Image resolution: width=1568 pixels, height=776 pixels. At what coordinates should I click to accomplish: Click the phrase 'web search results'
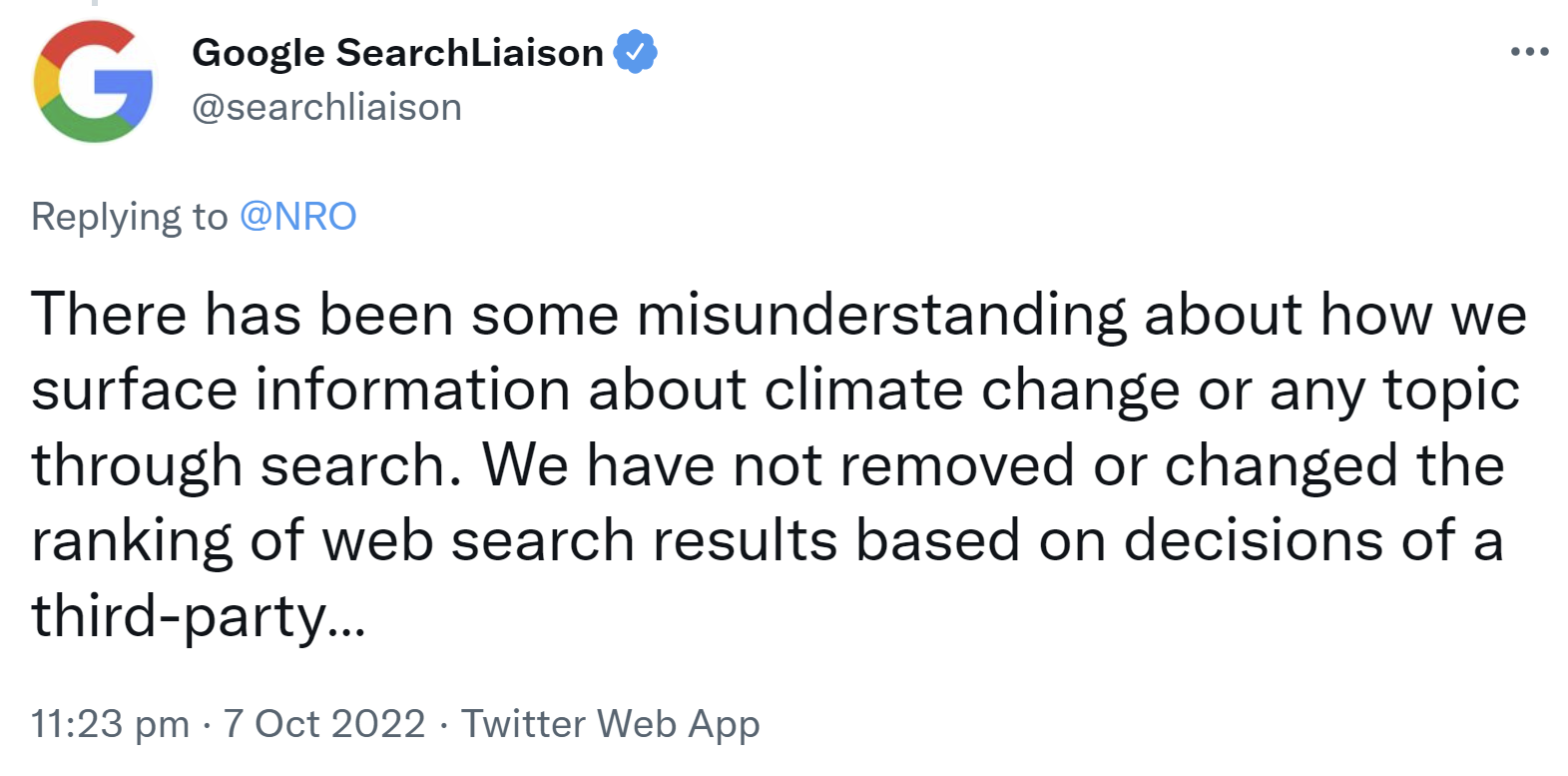click(580, 540)
